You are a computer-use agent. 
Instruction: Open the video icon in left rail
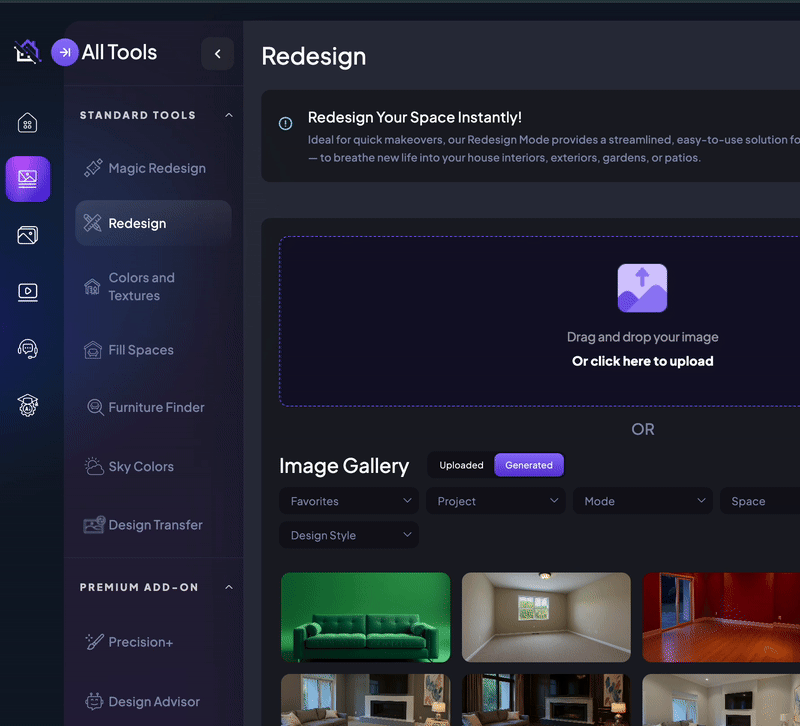(28, 292)
